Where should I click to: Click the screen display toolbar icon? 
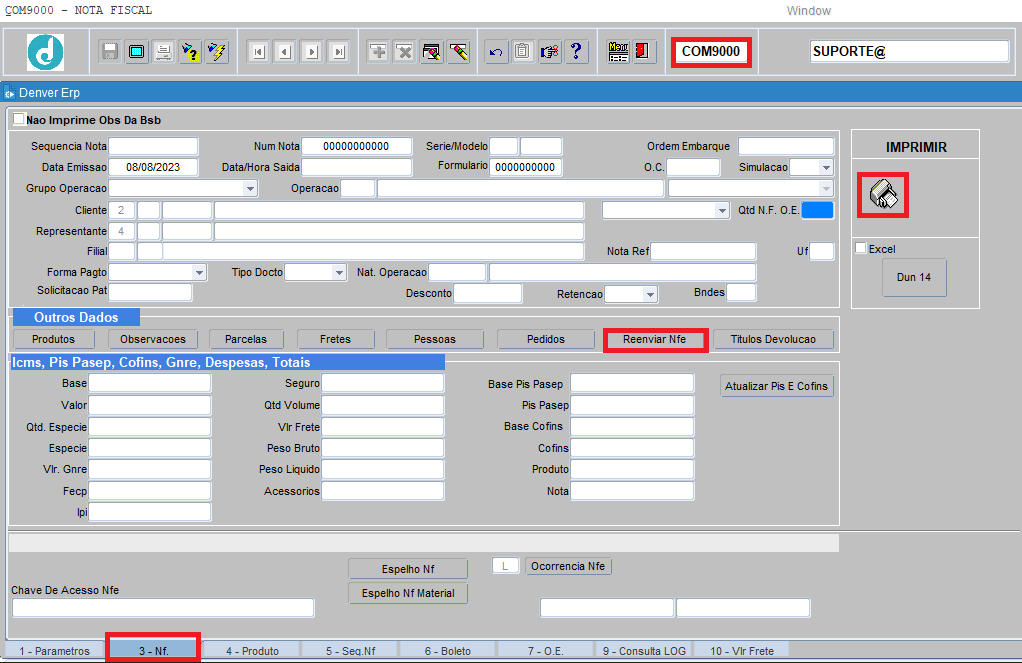tap(137, 52)
